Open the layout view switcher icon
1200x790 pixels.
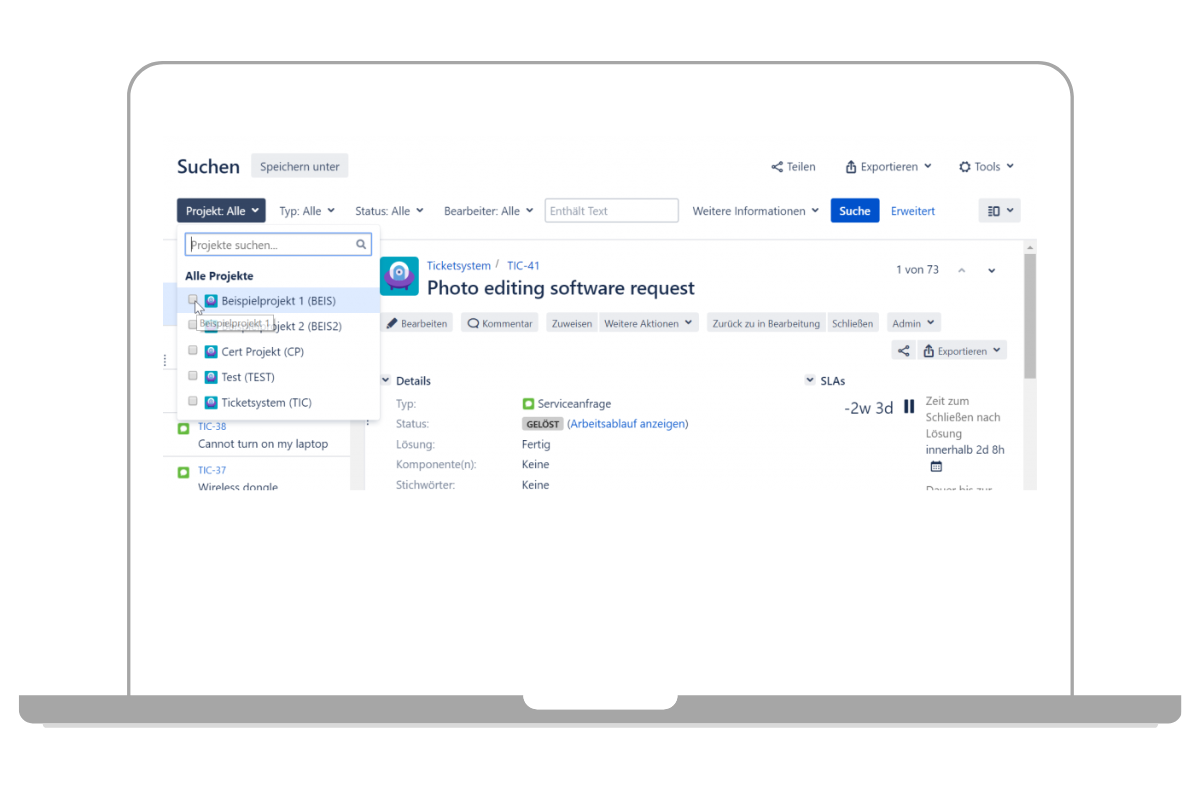[999, 211]
